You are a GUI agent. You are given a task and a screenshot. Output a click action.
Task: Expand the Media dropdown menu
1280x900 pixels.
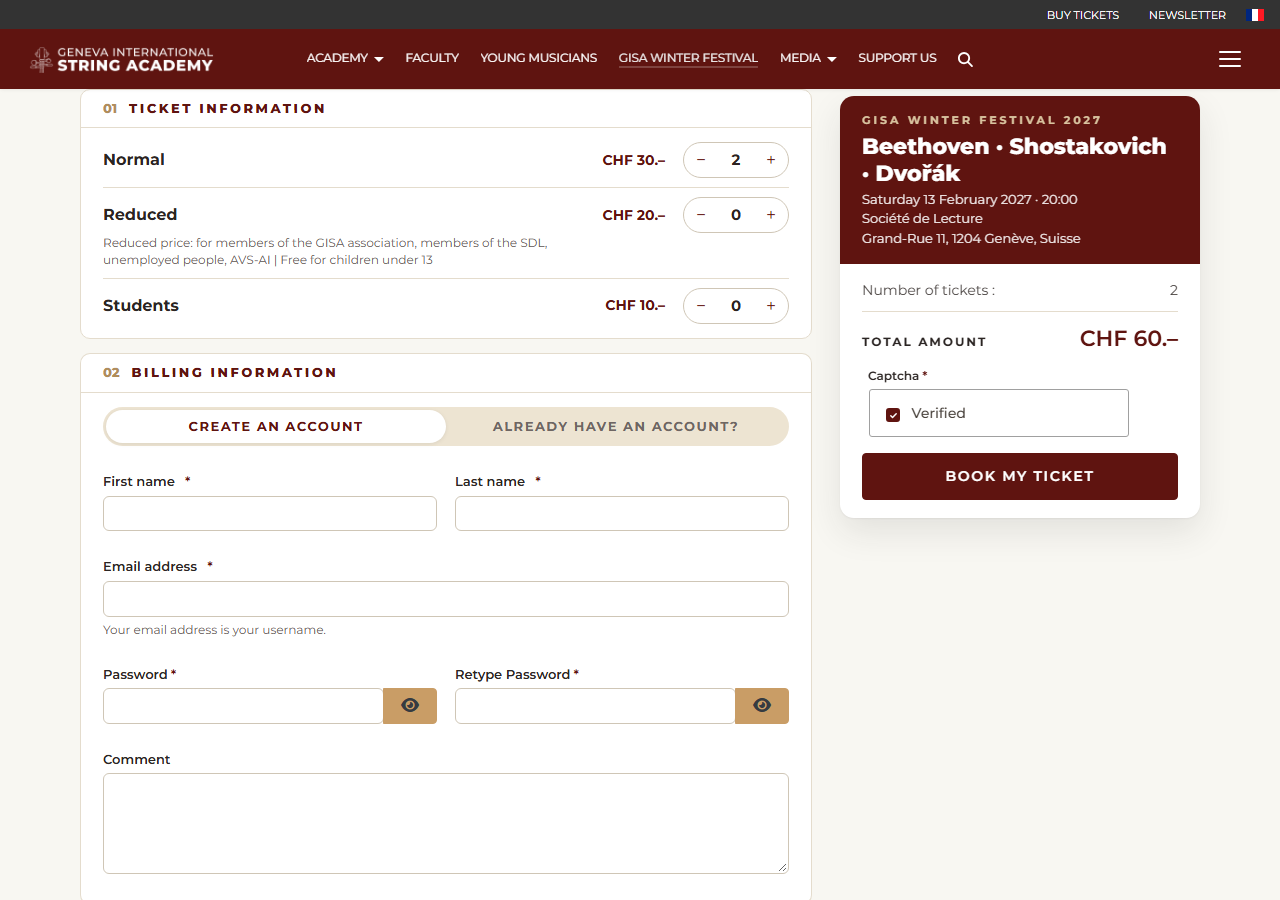[808, 58]
